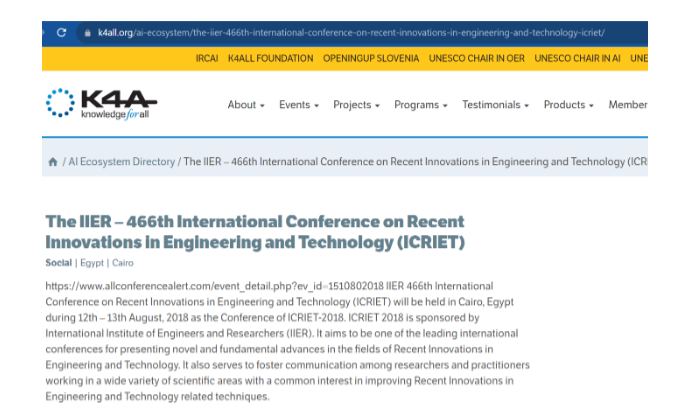This screenshot has width=696, height=418.
Task: Open the K4ALL FOUNDATION link
Action: (x=270, y=59)
